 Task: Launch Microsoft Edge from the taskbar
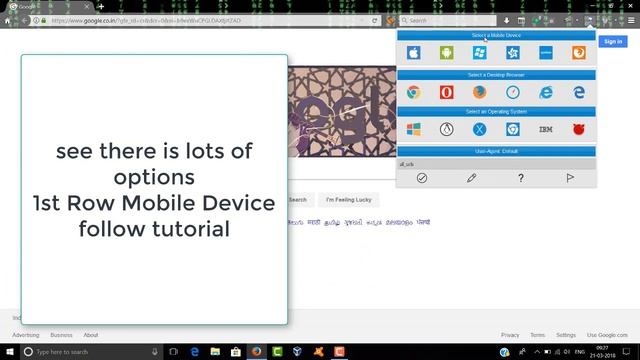[x=195, y=351]
